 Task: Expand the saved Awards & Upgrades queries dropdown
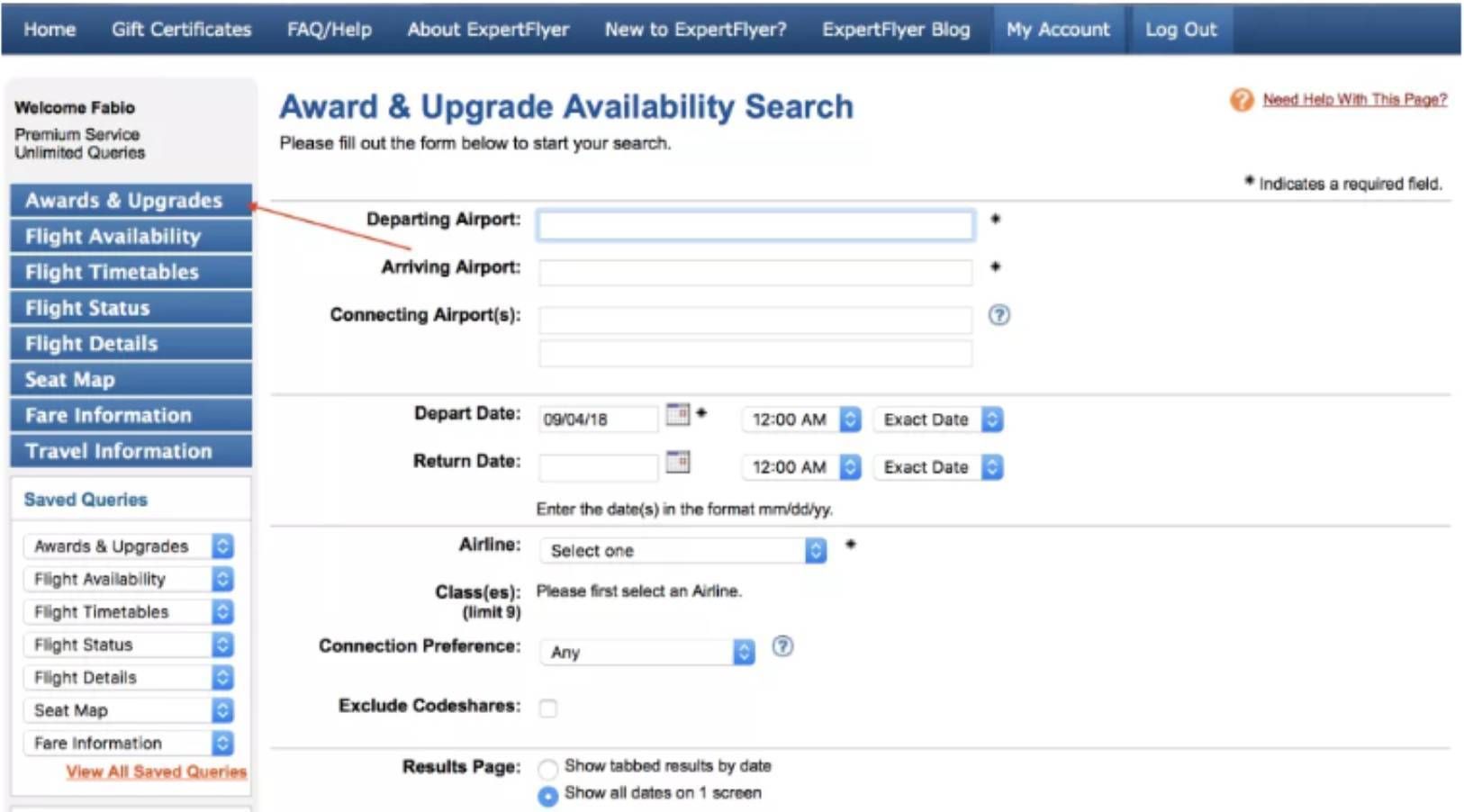(x=128, y=546)
